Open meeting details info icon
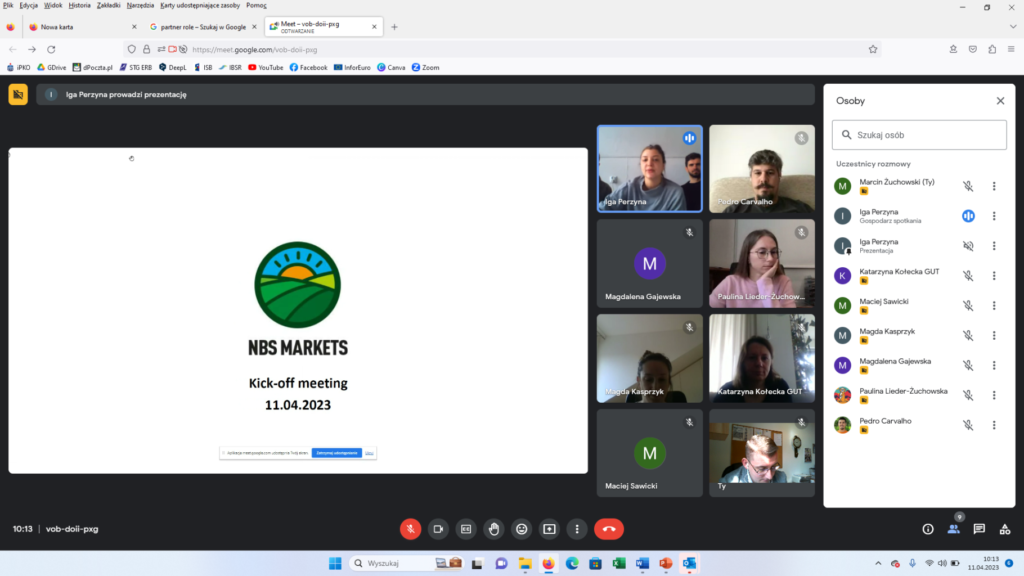Viewport: 1024px width, 576px height. 927,529
